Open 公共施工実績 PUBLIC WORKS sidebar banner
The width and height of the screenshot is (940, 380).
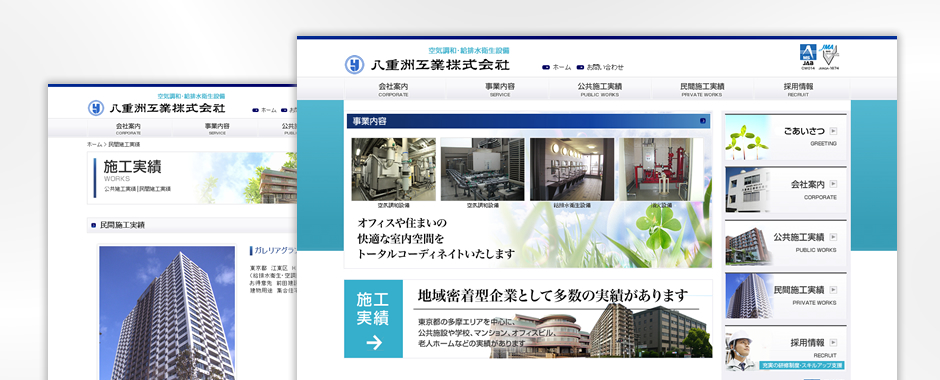(x=785, y=243)
